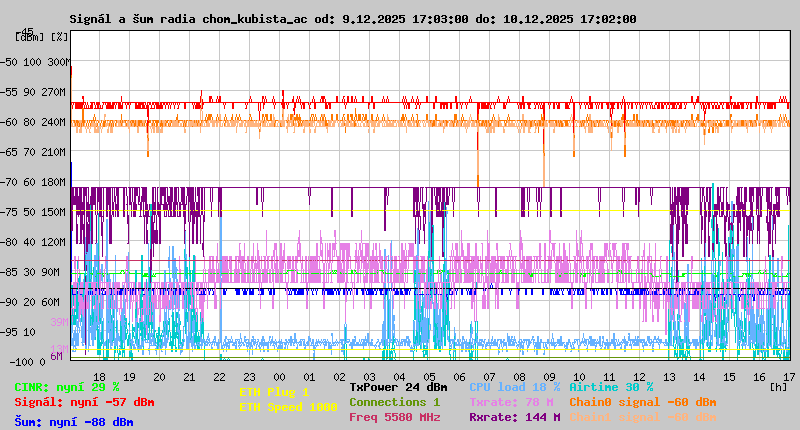Click the -70 dBm y-axis label
This screenshot has height=430, width=800.
click(x=10, y=182)
